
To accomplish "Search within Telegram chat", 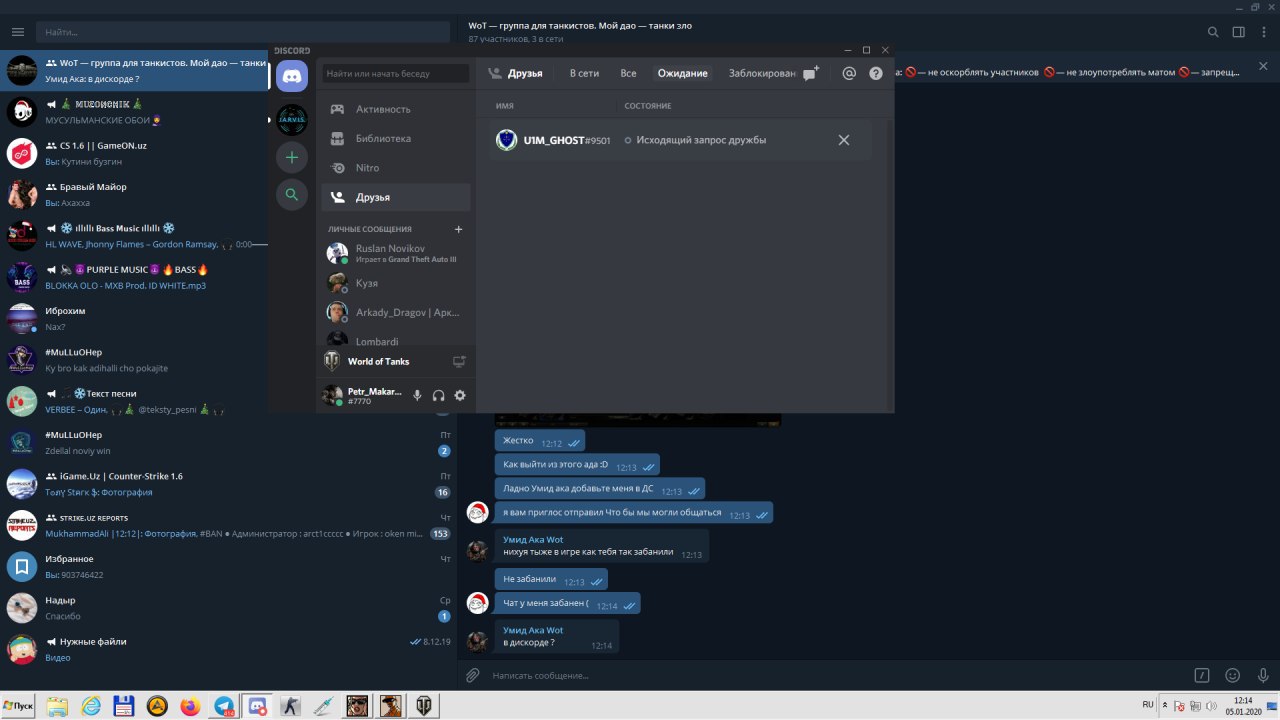I will [1213, 32].
